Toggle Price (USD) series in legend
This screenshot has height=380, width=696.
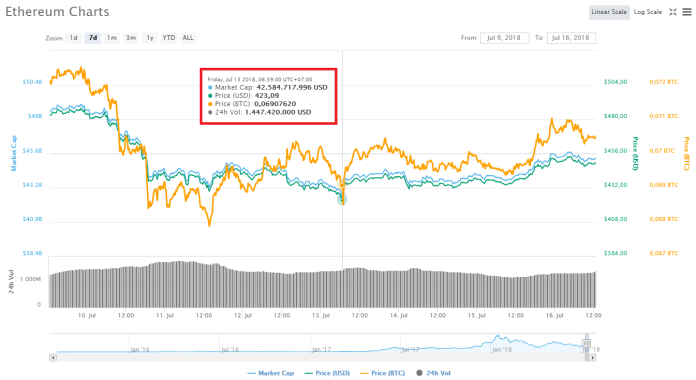pos(327,373)
